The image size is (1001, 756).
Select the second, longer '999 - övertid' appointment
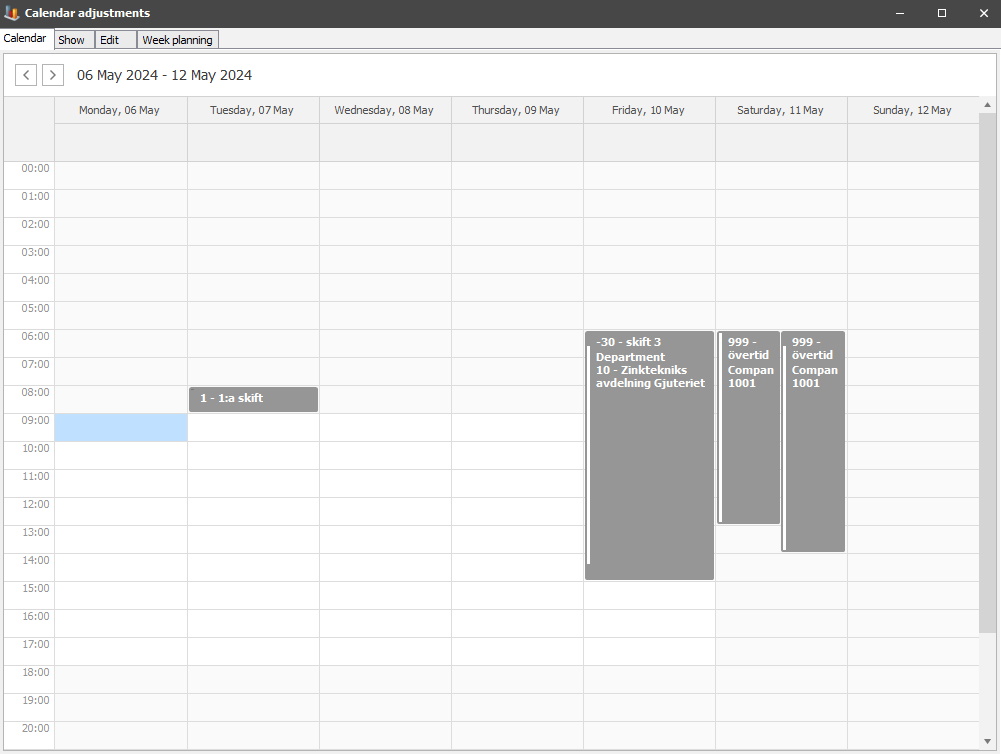point(813,441)
